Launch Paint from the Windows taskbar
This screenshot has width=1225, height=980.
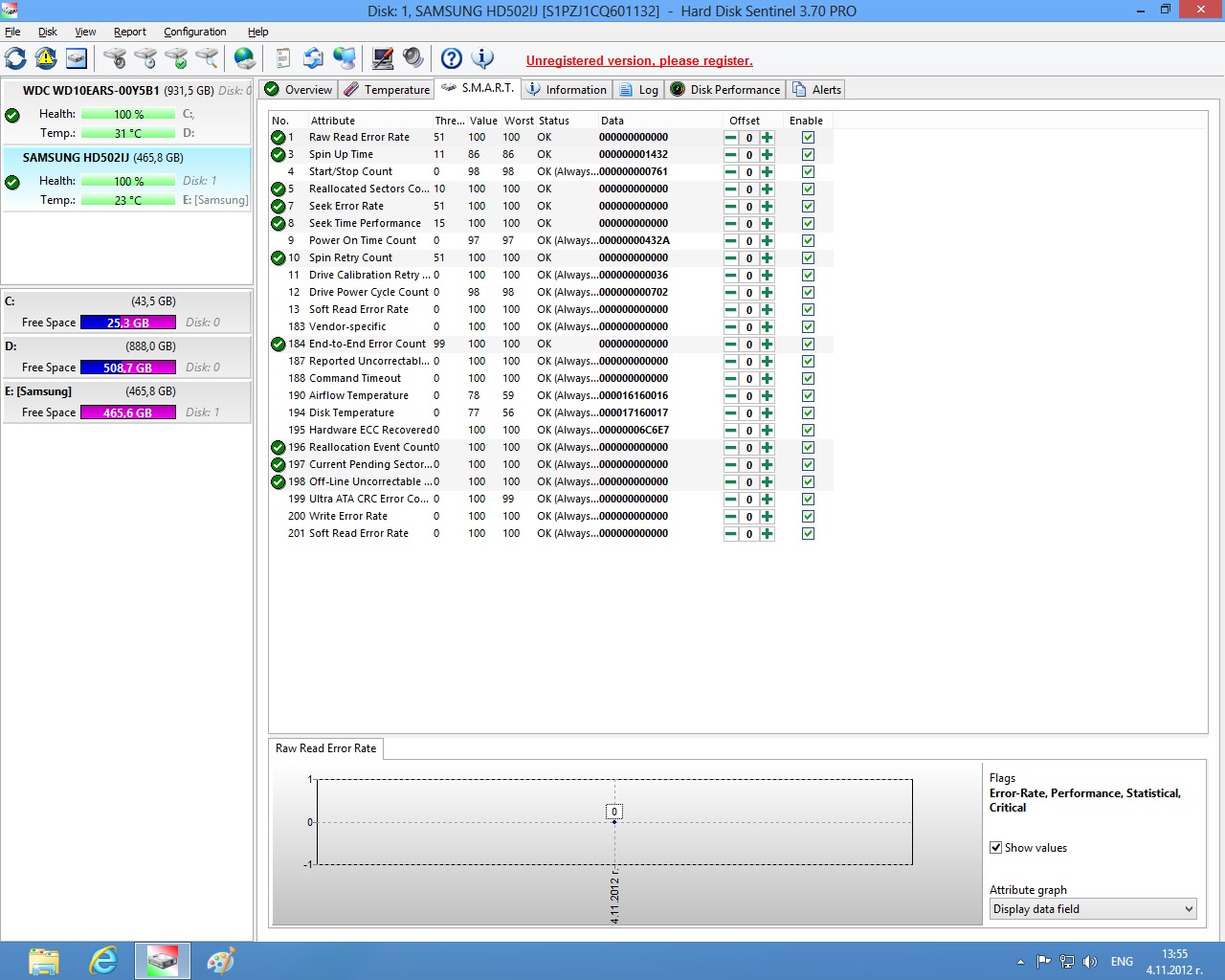pos(221,961)
